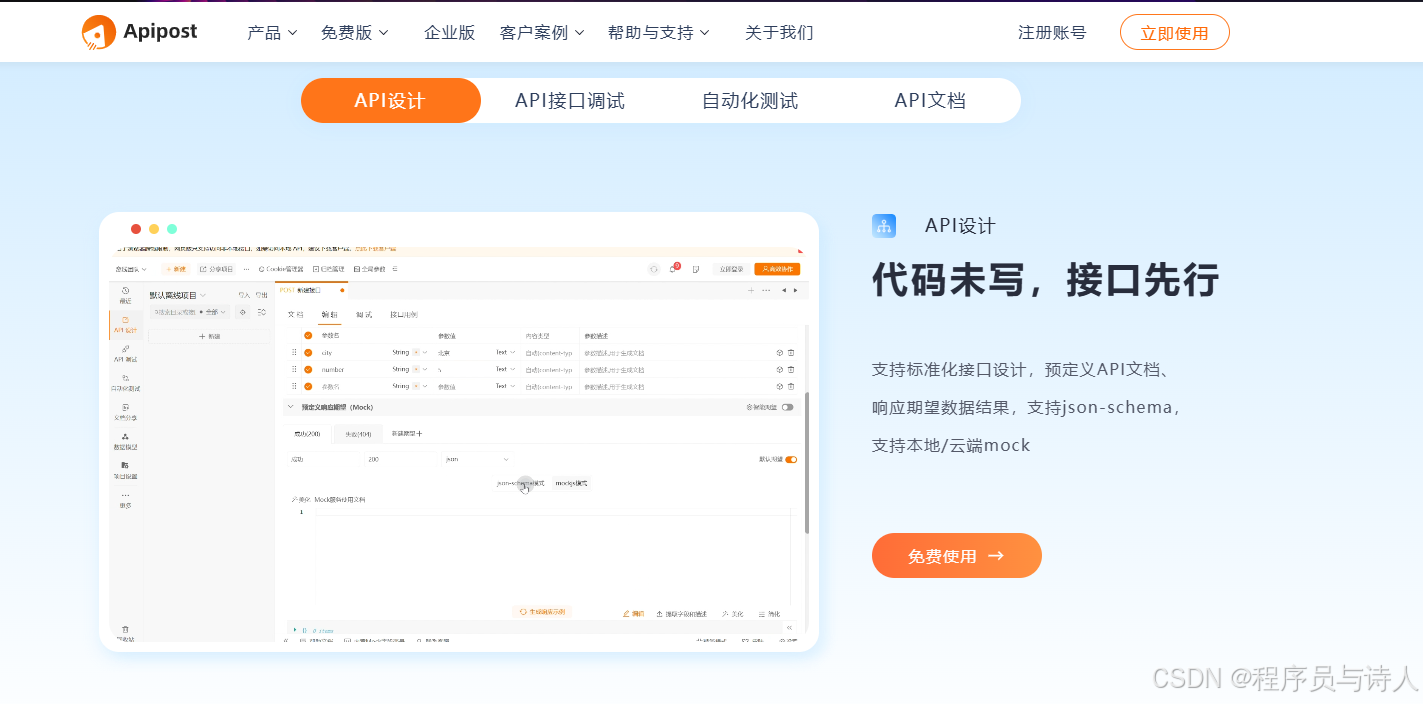Image resolution: width=1423 pixels, height=704 pixels.
Task: Click the blue API设计 feature icon
Action: tap(884, 226)
